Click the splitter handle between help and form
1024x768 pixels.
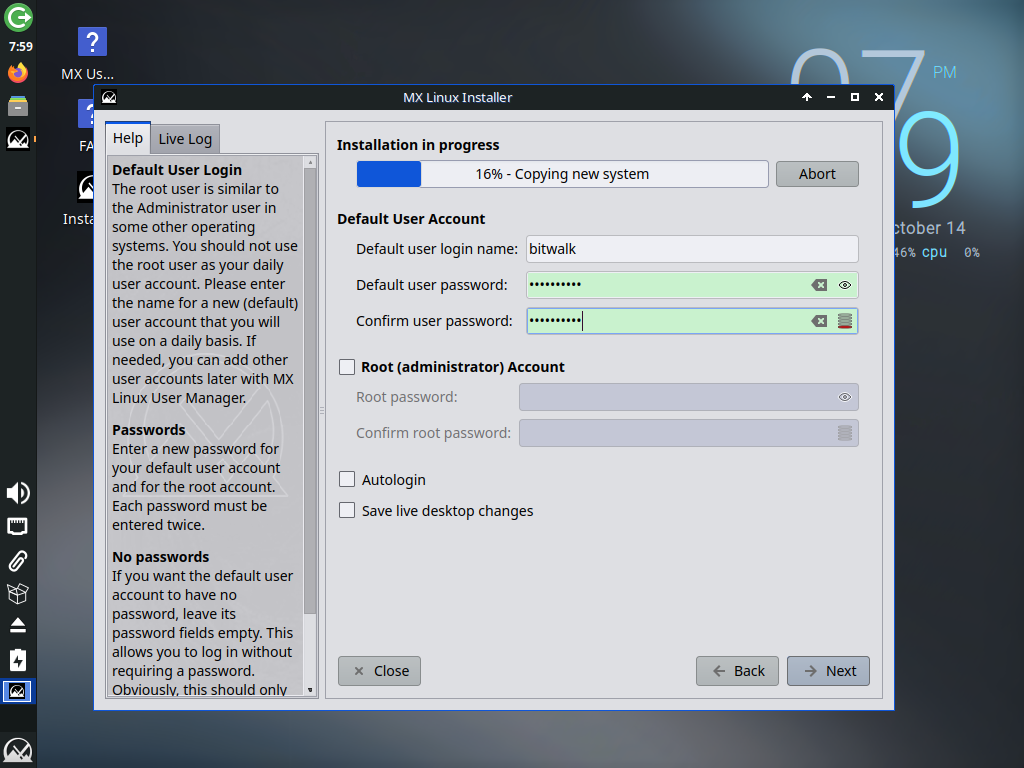(x=322, y=411)
